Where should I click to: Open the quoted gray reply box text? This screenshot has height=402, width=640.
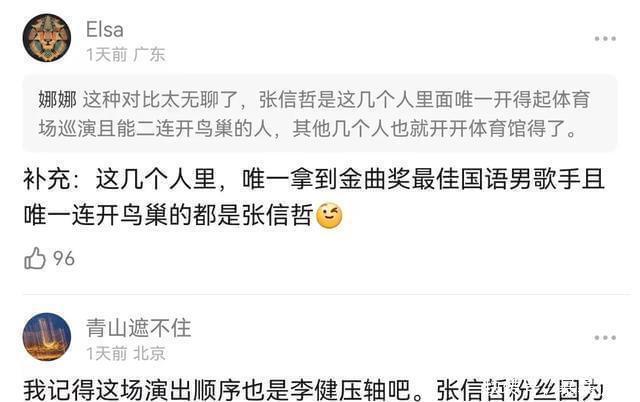pos(320,113)
